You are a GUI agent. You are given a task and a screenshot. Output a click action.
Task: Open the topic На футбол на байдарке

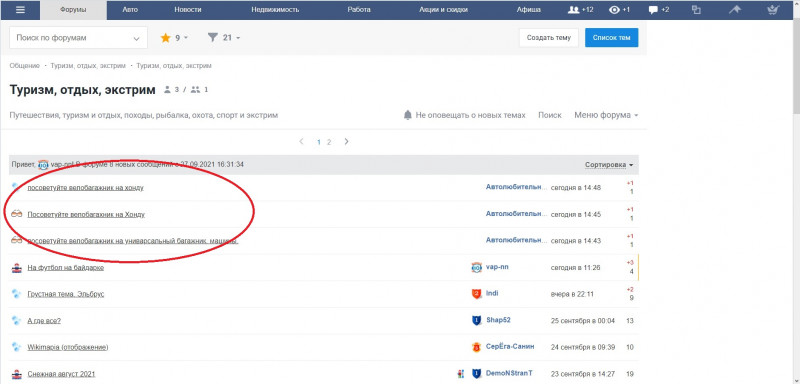point(66,268)
